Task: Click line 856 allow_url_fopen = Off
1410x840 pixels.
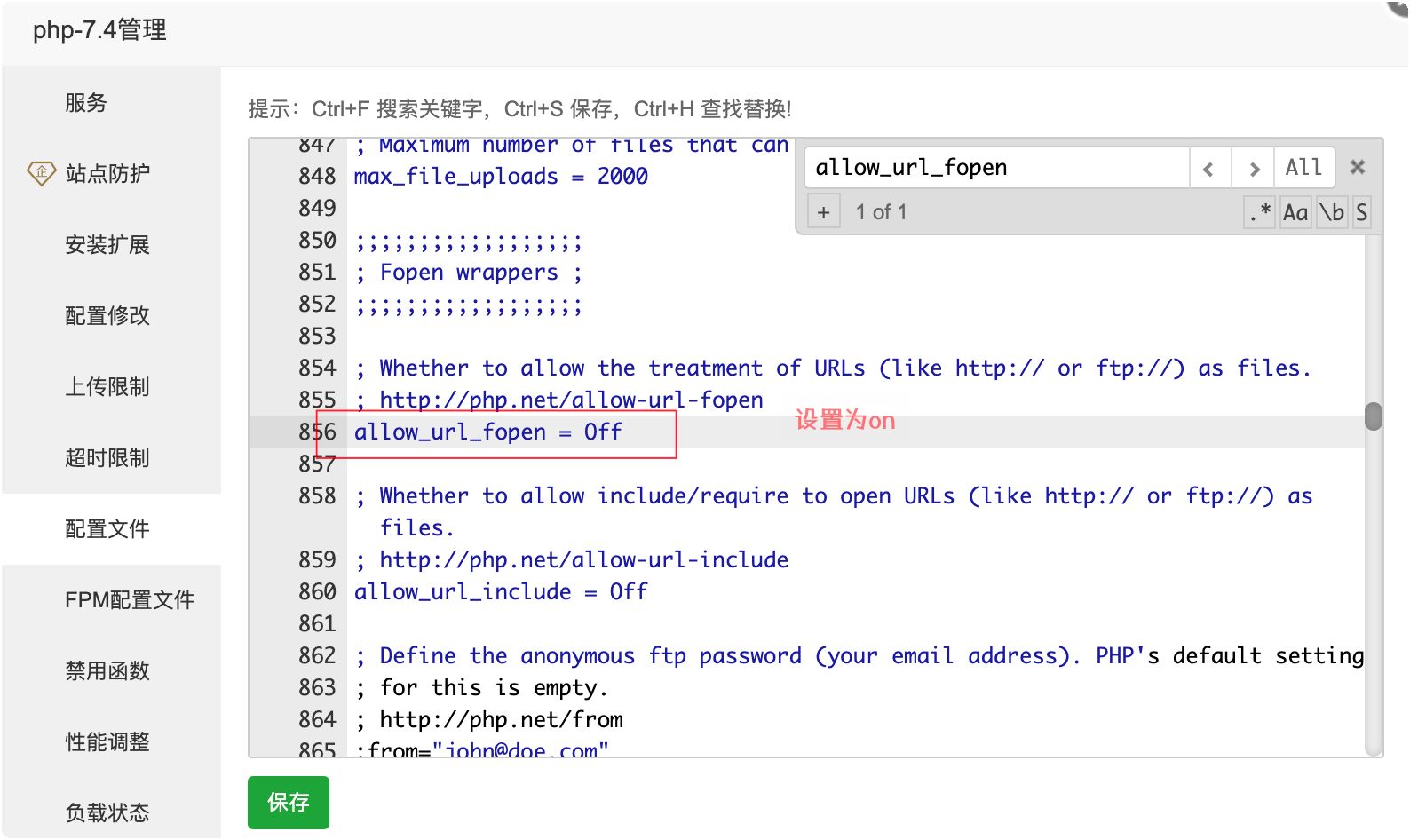Action: pyautogui.click(x=488, y=432)
